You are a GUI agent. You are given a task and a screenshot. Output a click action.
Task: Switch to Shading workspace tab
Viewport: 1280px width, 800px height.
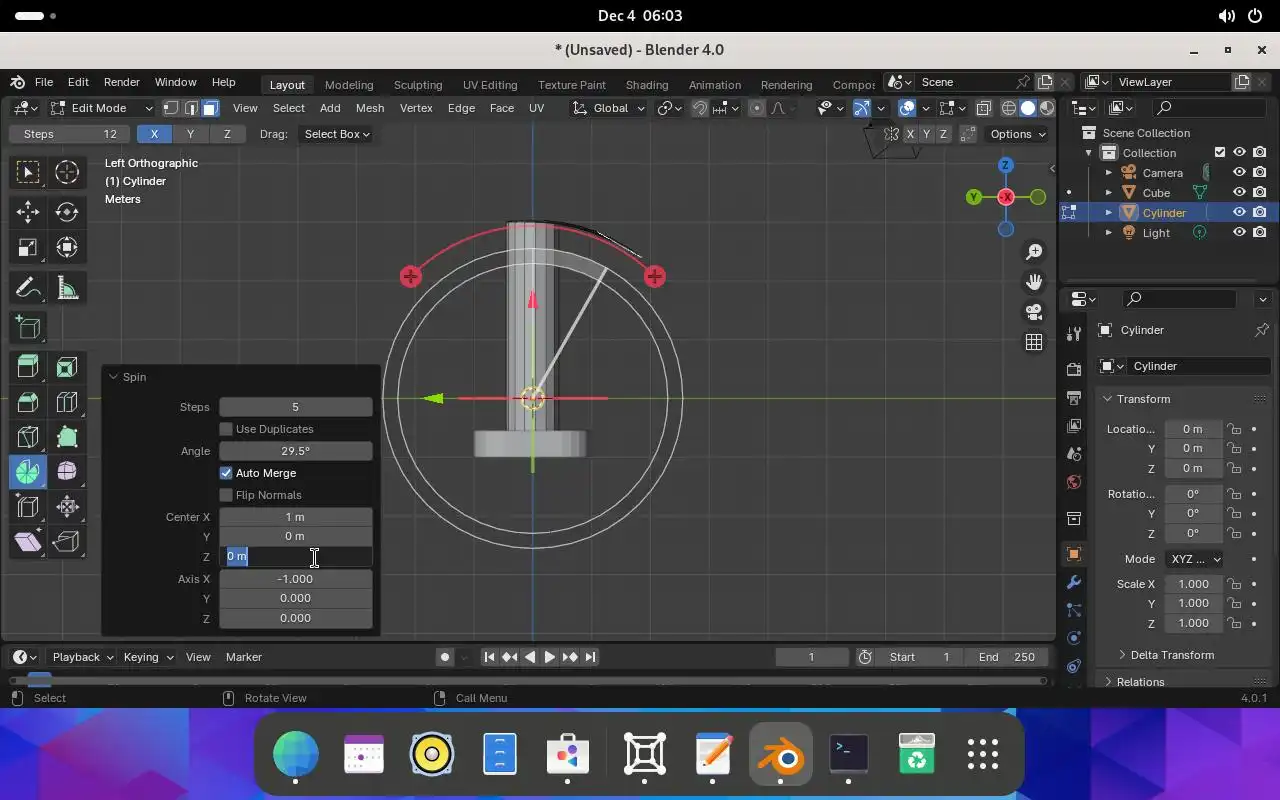[646, 85]
